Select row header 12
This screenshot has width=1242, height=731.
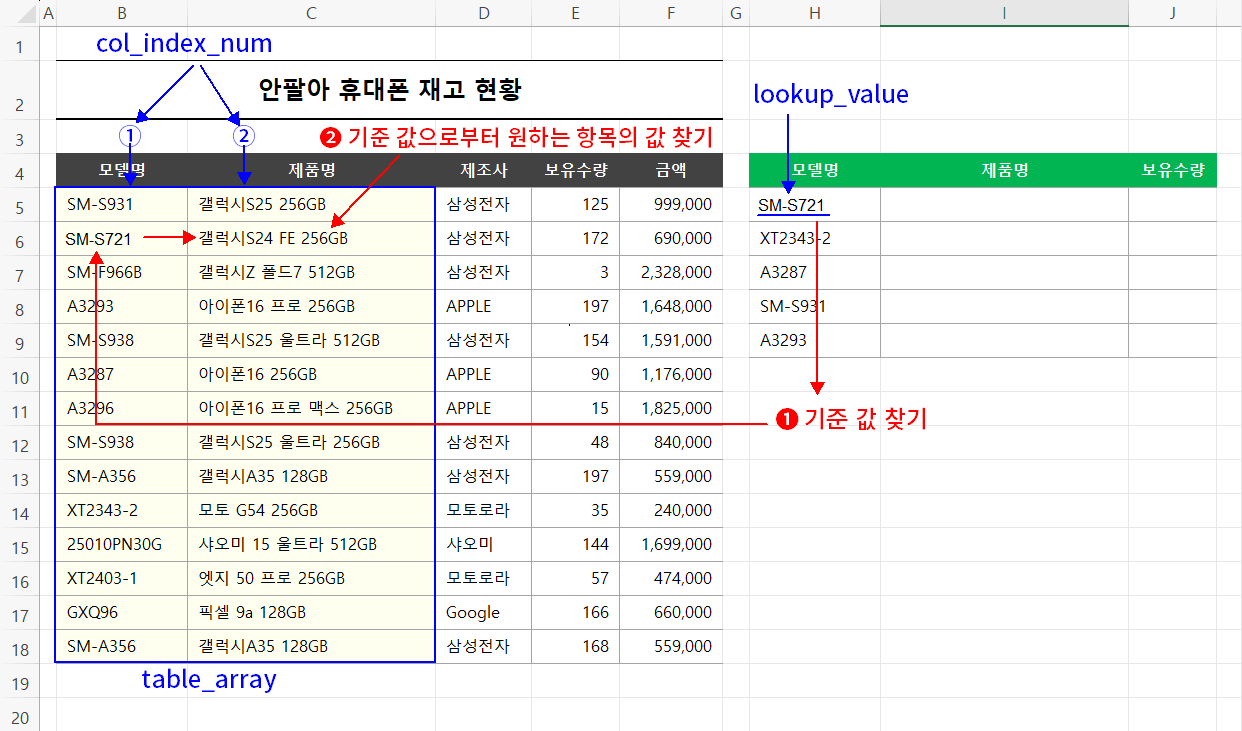20,443
